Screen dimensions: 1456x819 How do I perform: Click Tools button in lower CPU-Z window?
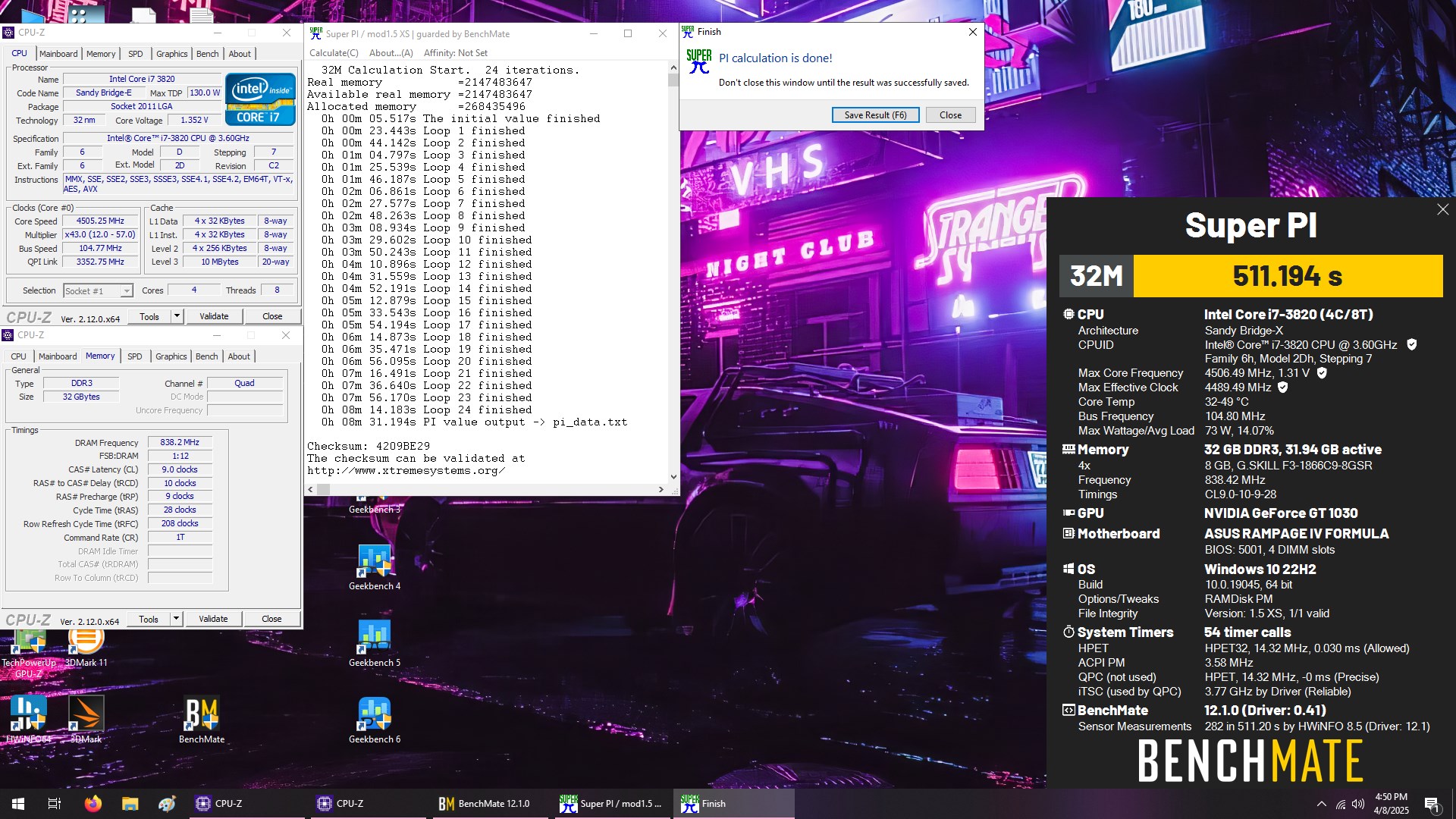click(x=149, y=619)
